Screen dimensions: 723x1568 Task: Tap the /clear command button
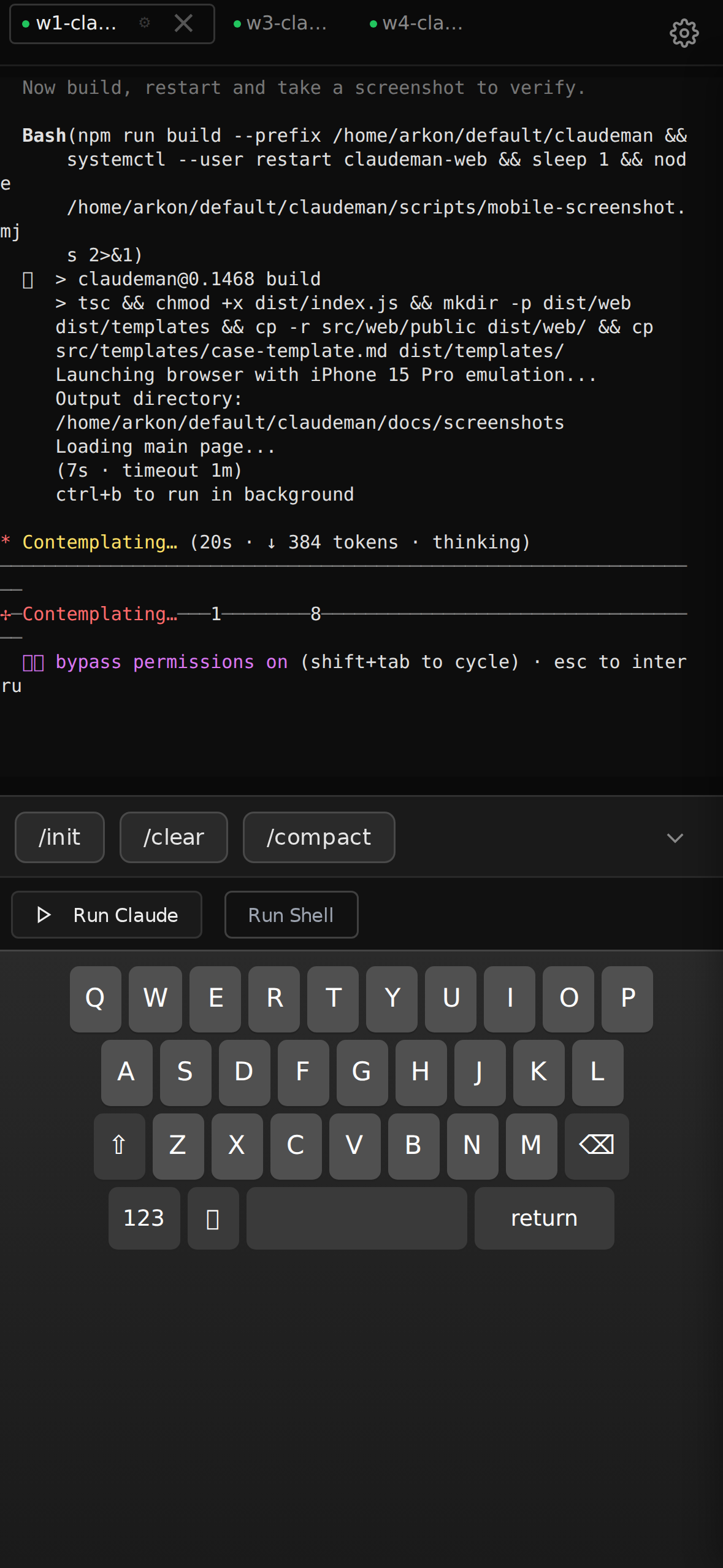[x=174, y=837]
